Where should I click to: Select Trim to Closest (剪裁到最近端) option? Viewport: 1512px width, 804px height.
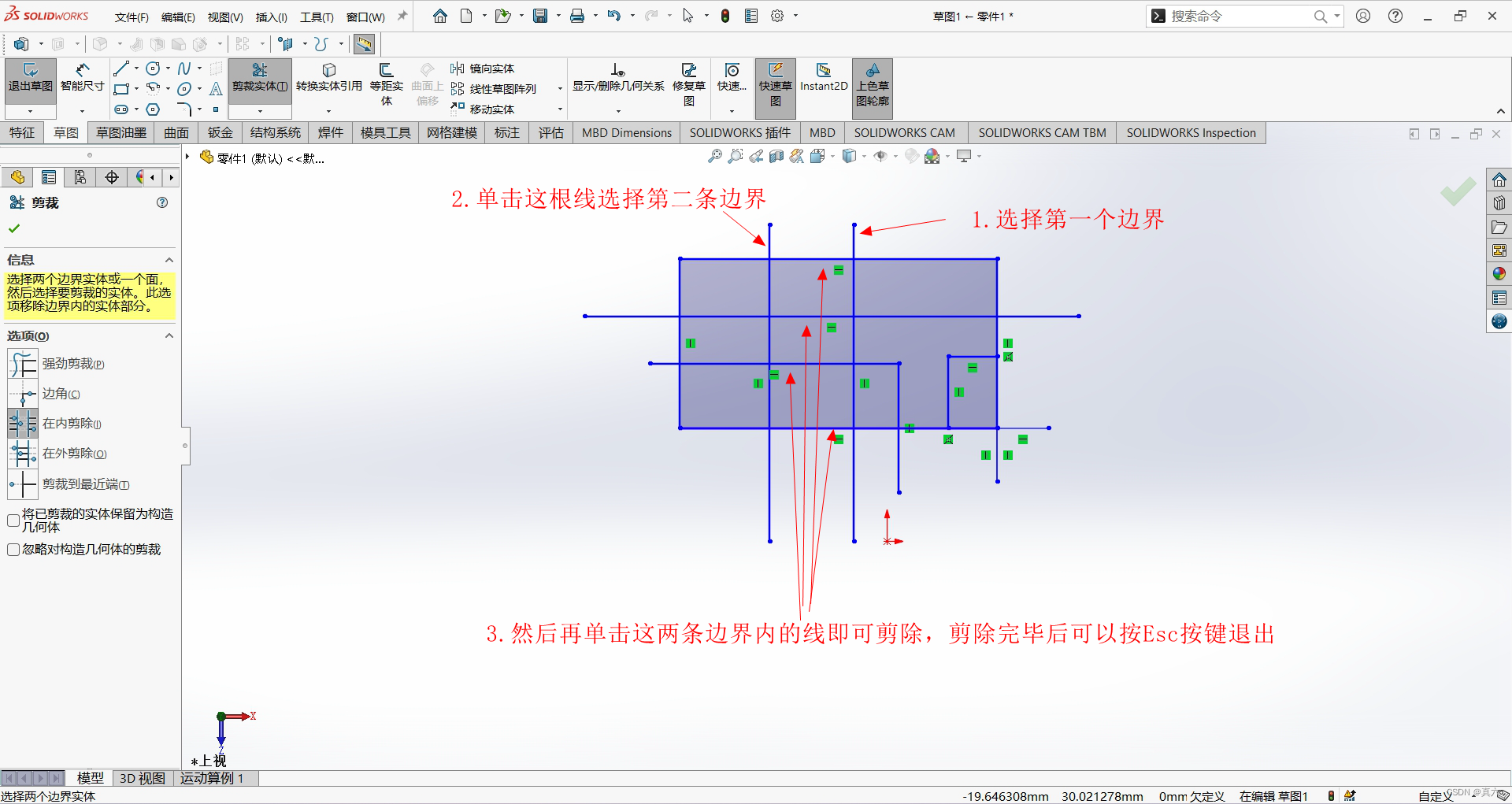[69, 484]
